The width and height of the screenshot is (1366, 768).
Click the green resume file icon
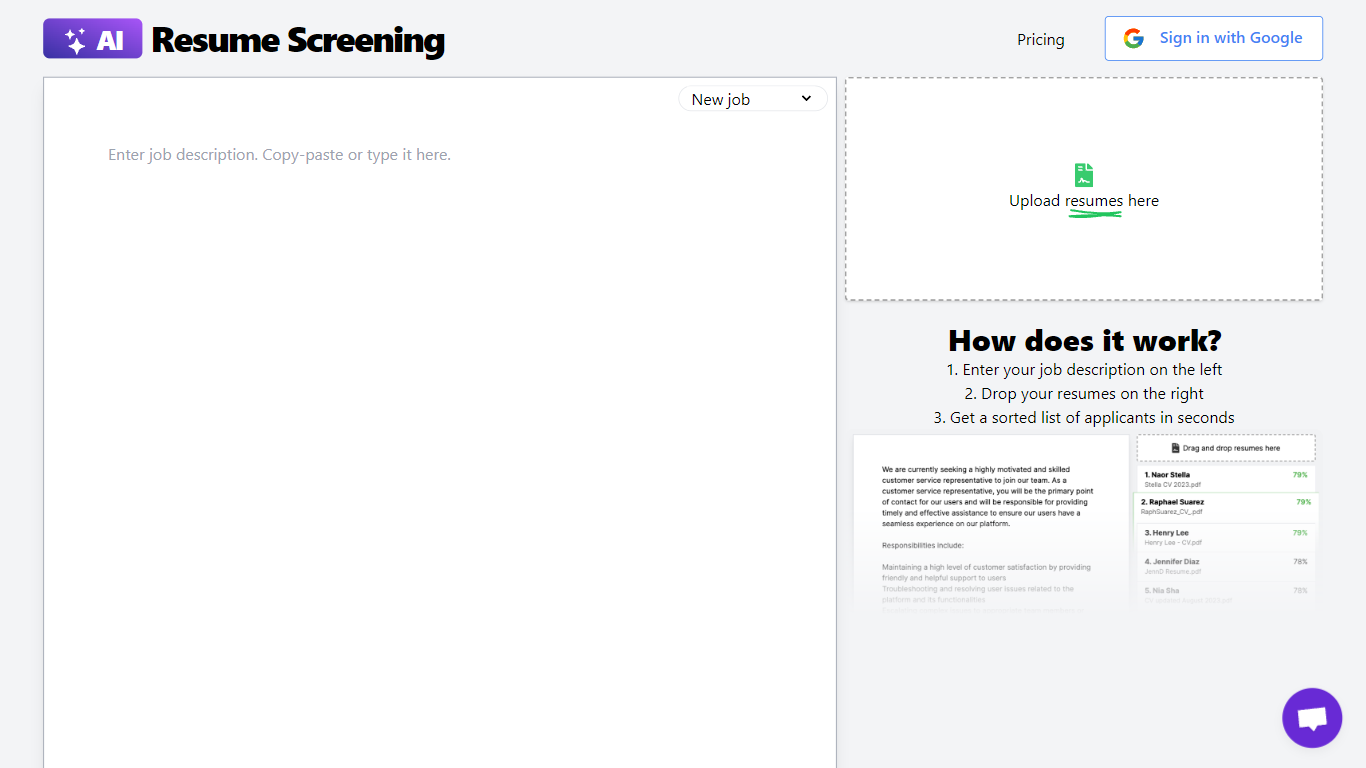(1084, 175)
